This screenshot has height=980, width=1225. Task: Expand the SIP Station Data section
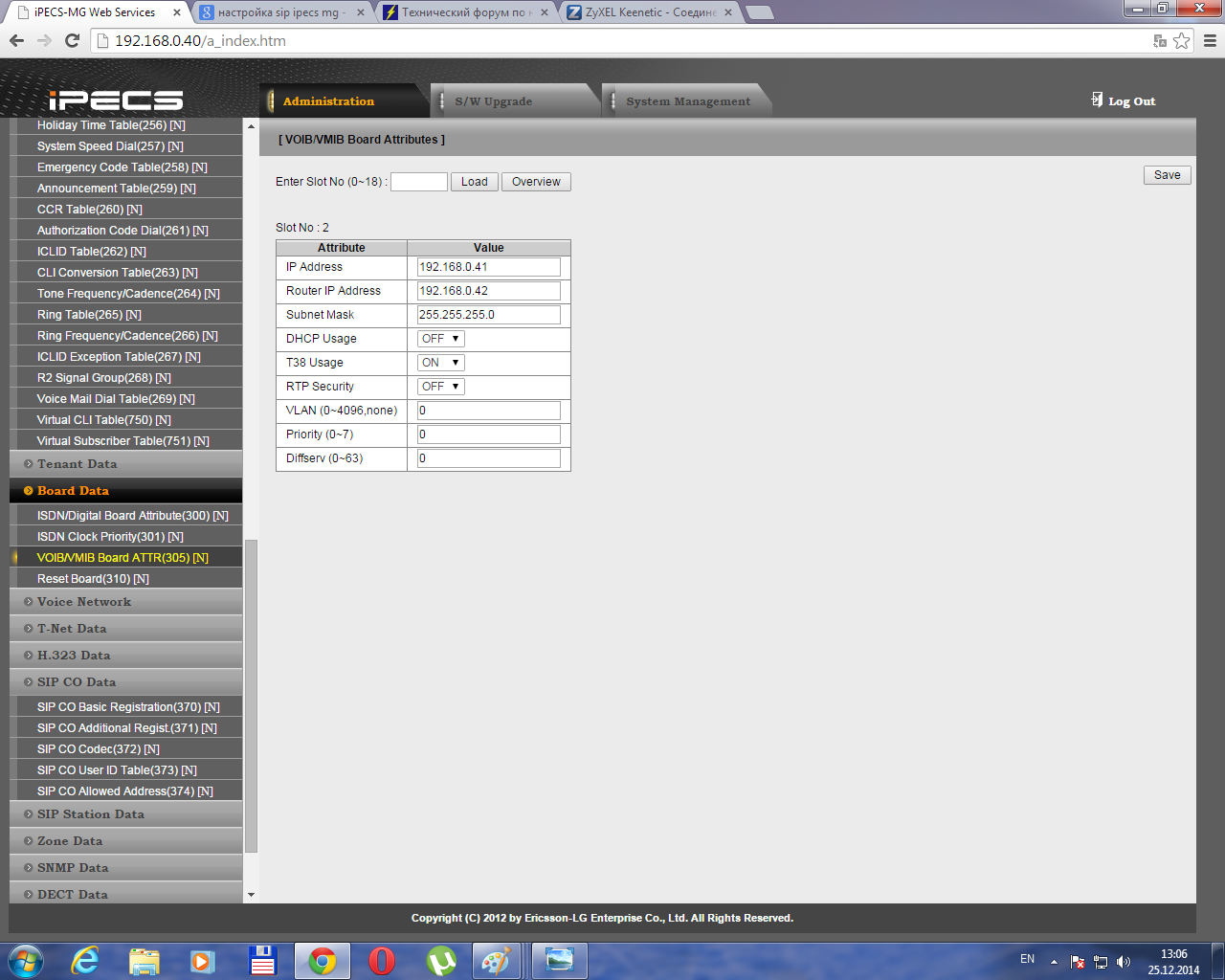click(91, 814)
